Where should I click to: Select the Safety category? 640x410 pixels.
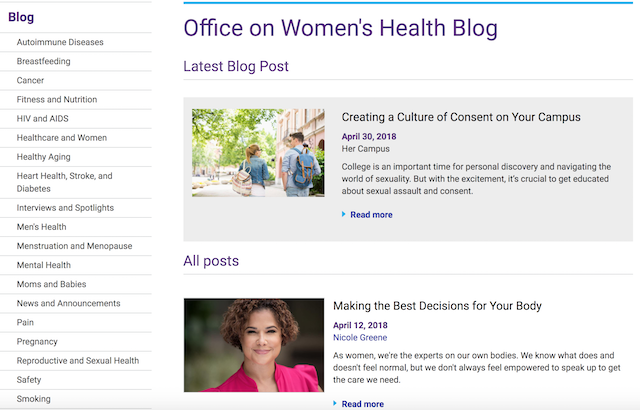click(x=29, y=380)
